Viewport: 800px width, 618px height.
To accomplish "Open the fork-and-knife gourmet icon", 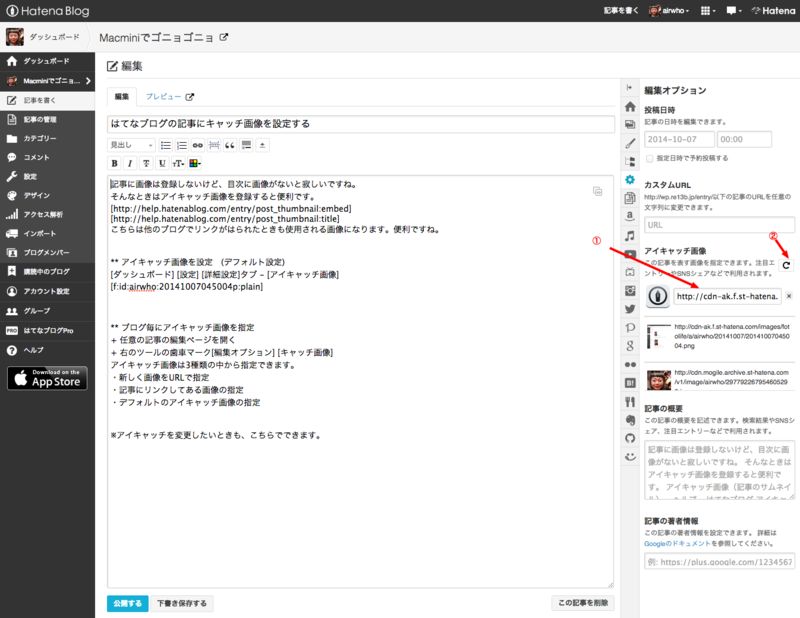I will click(630, 402).
